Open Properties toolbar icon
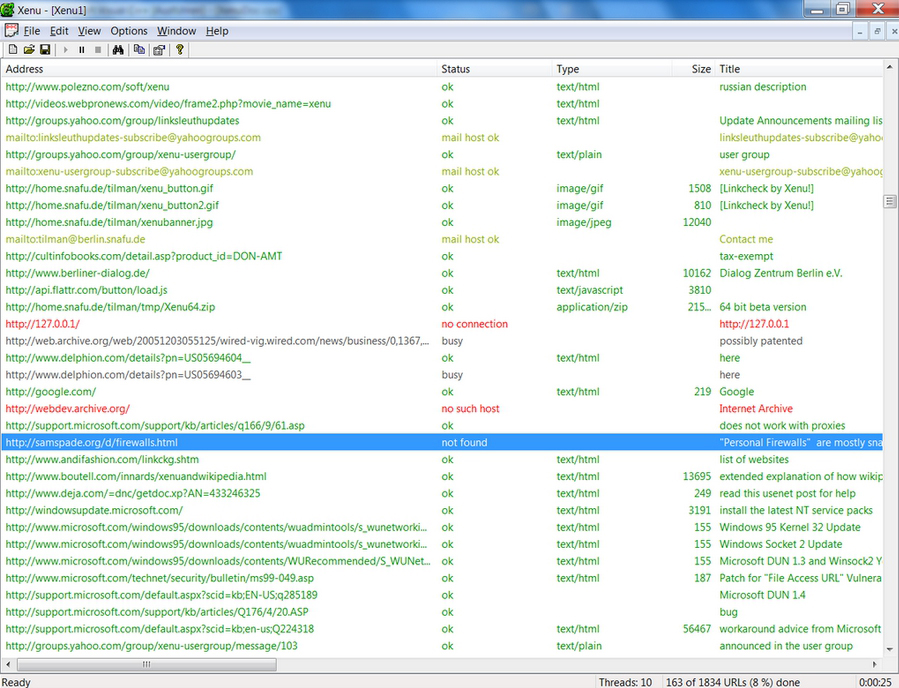The height and width of the screenshot is (688, 899). [x=159, y=50]
